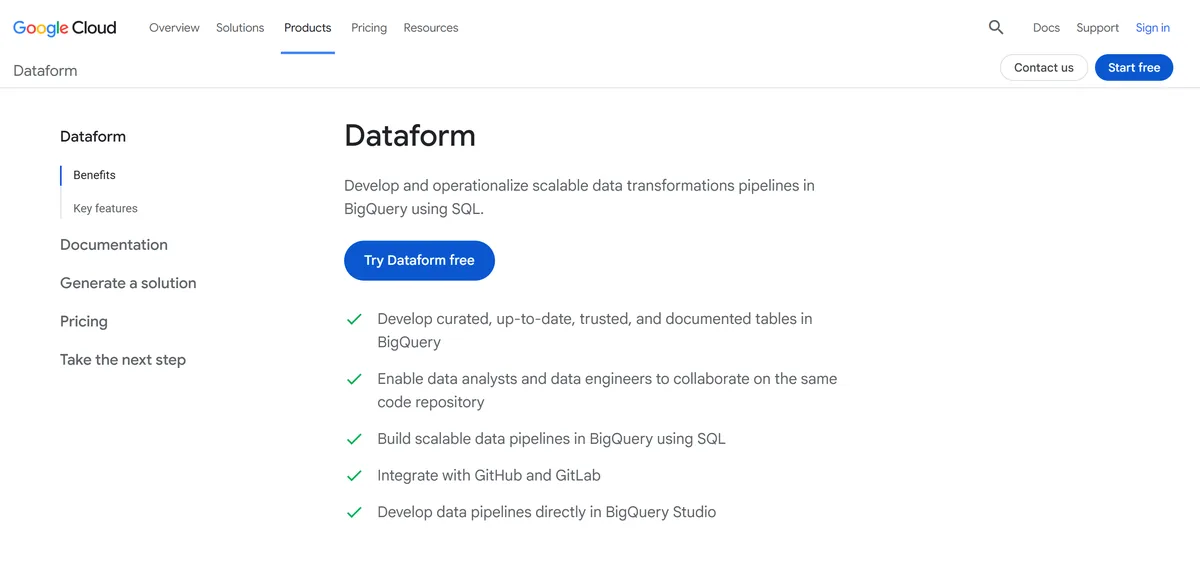Click checkmark beside 'Enable data analysts' benefit
The height and width of the screenshot is (585, 1200).
(x=354, y=379)
